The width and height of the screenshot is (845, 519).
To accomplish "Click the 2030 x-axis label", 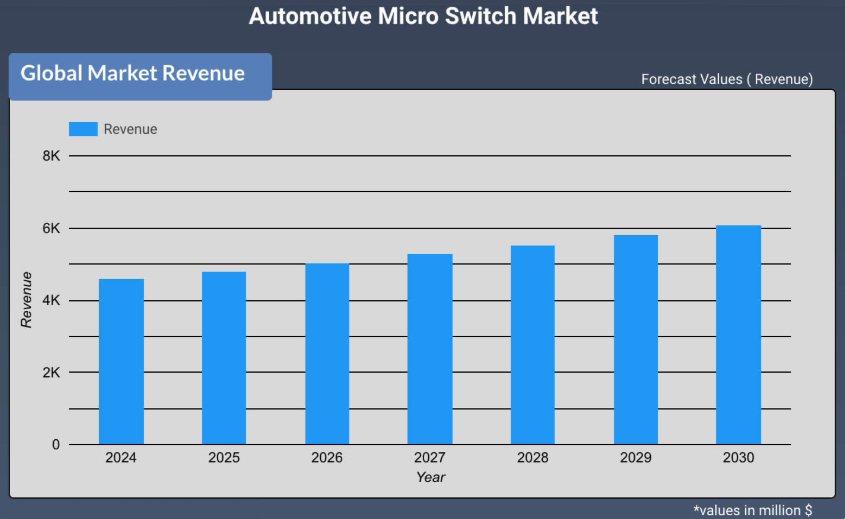I will [x=738, y=458].
